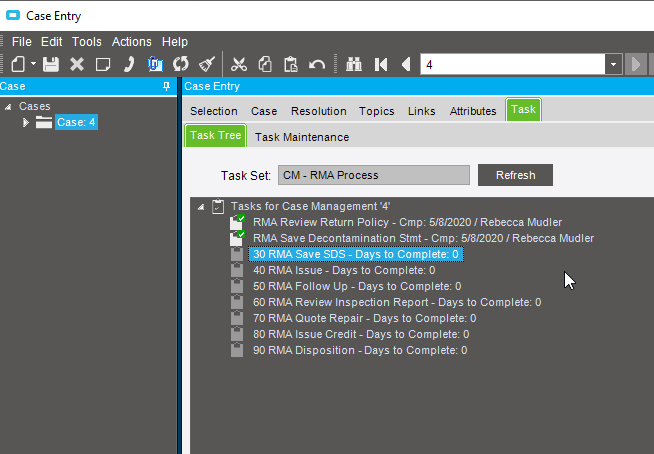Select 70 RMA Quote Repair task
Viewport: 654px width, 454px height.
(x=365, y=318)
